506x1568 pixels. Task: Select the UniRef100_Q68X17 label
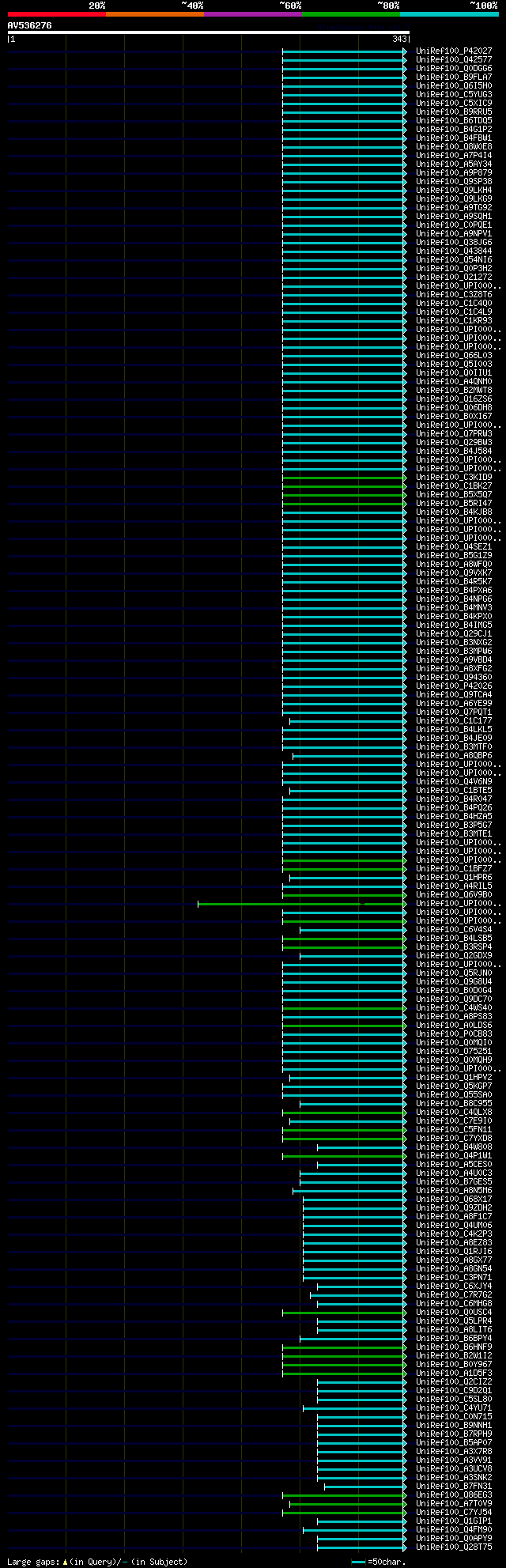pos(454,1199)
